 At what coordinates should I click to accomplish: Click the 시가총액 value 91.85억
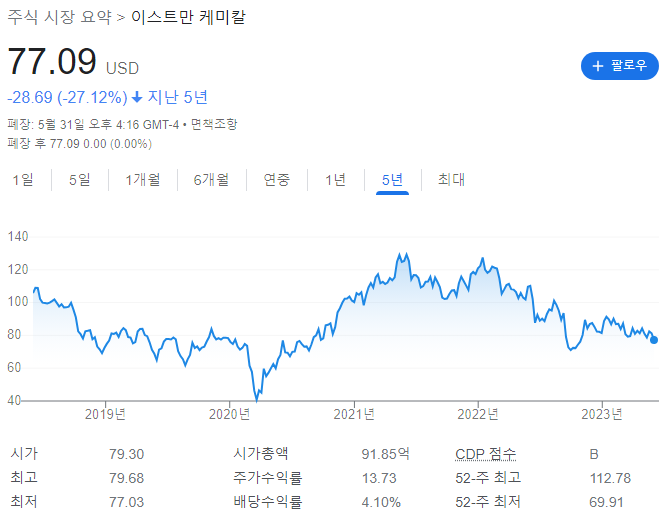[x=385, y=454]
